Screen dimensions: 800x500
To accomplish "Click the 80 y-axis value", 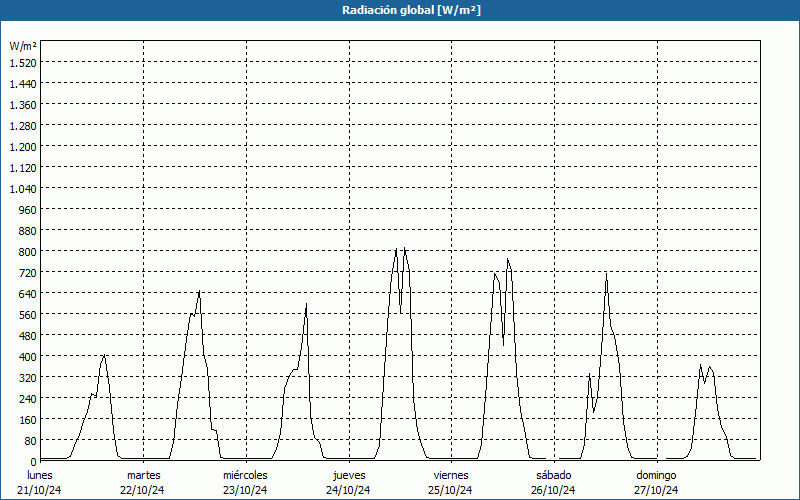I will point(30,441).
